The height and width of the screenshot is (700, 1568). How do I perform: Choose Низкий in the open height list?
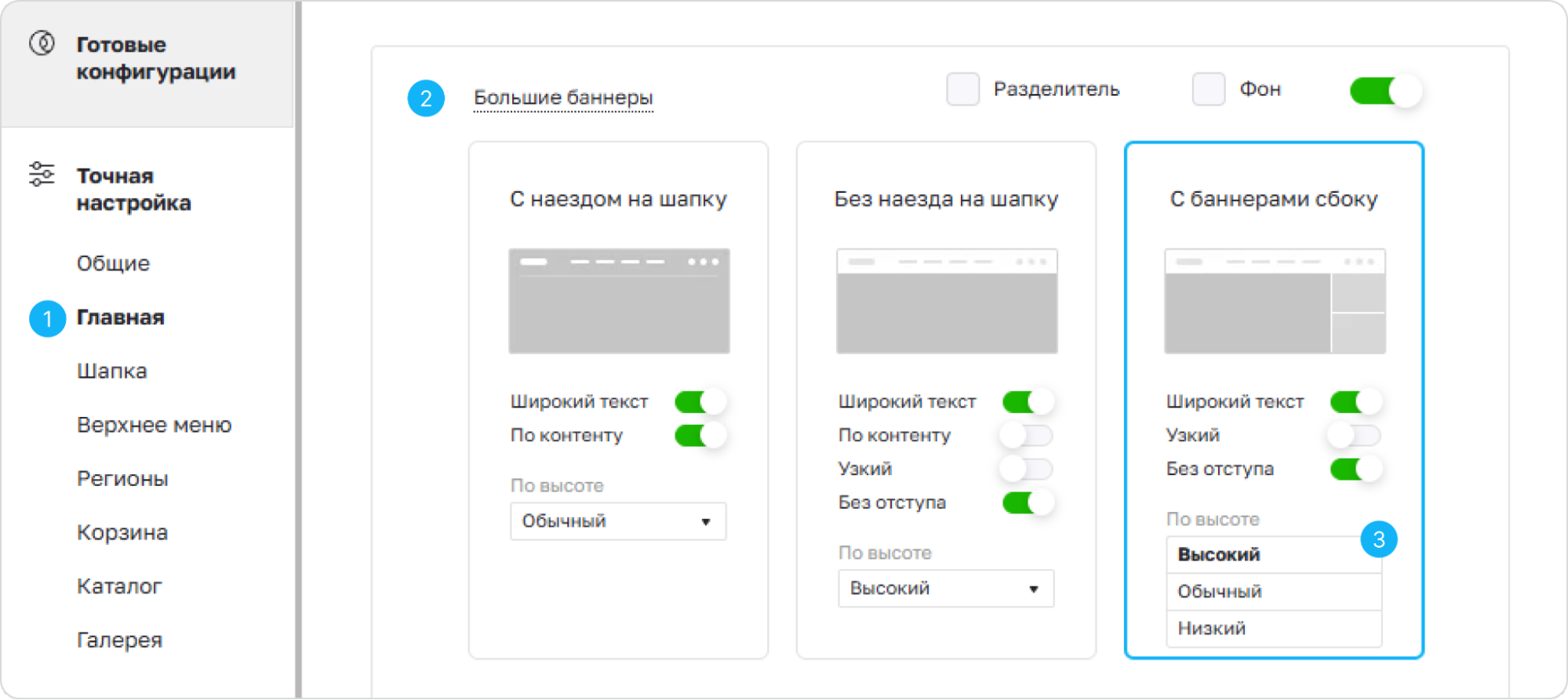coord(1274,629)
